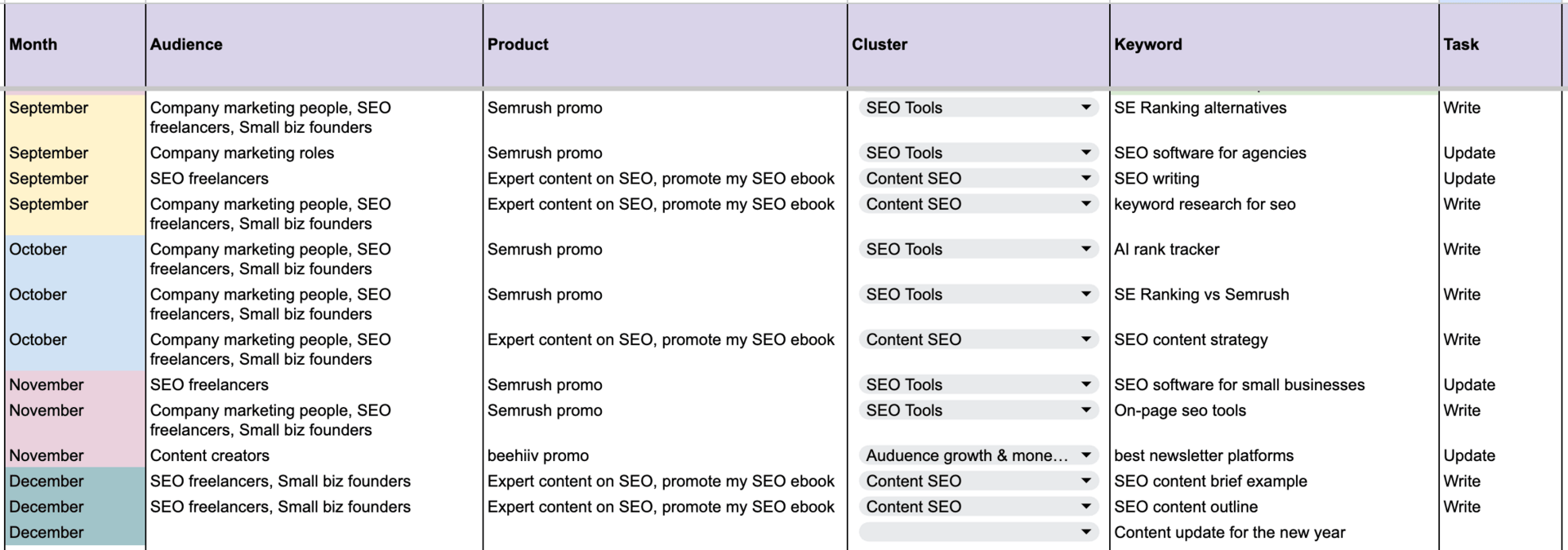Open Cluster dropdown for SEO content strategy row
1568x550 pixels.
click(x=1085, y=339)
